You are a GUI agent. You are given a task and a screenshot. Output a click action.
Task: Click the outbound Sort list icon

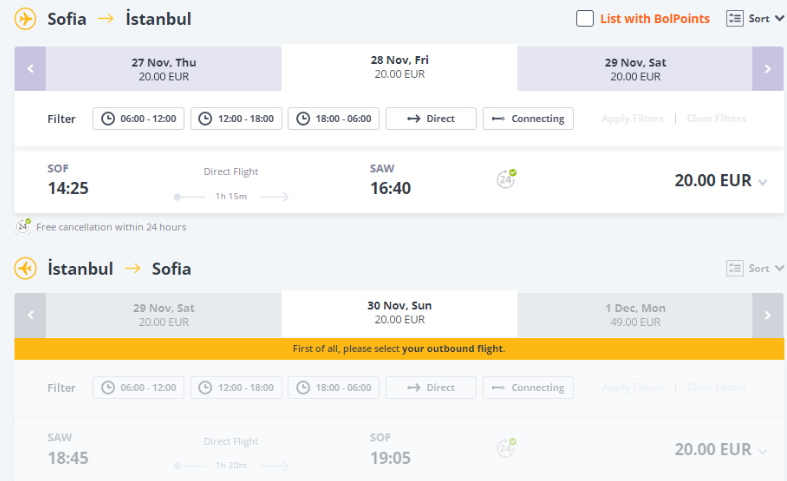(735, 18)
